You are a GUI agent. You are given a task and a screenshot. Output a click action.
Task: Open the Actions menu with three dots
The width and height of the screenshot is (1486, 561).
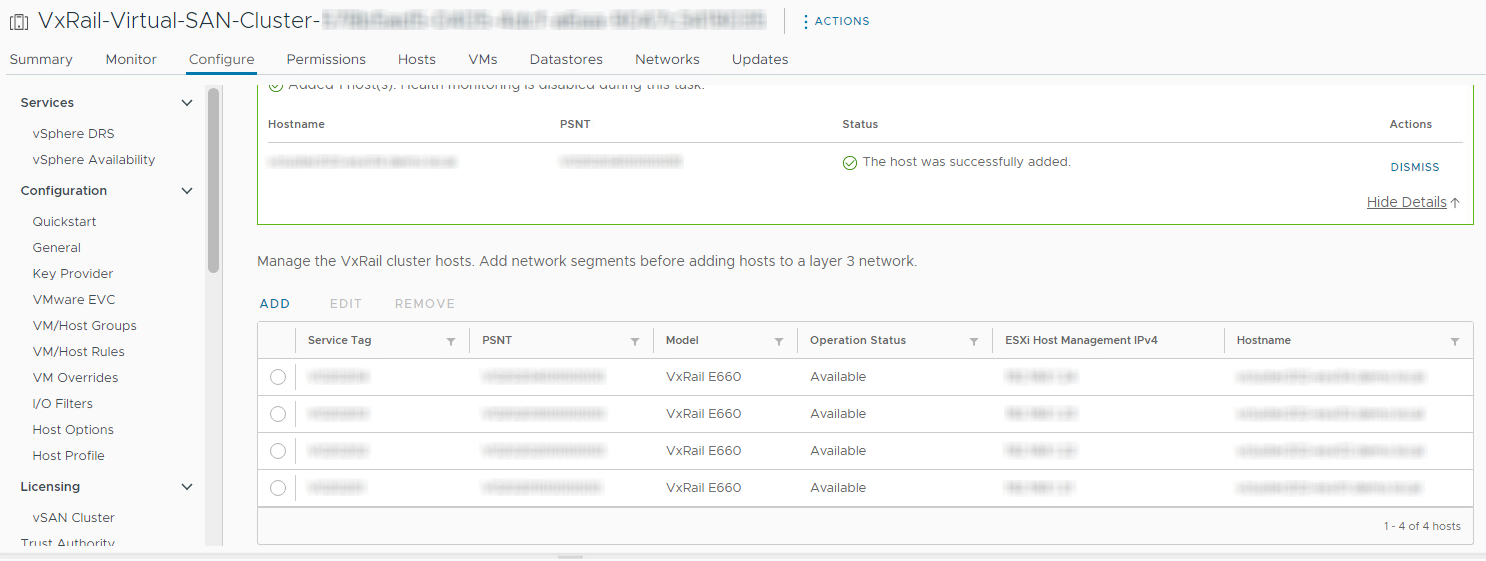pyautogui.click(x=836, y=21)
